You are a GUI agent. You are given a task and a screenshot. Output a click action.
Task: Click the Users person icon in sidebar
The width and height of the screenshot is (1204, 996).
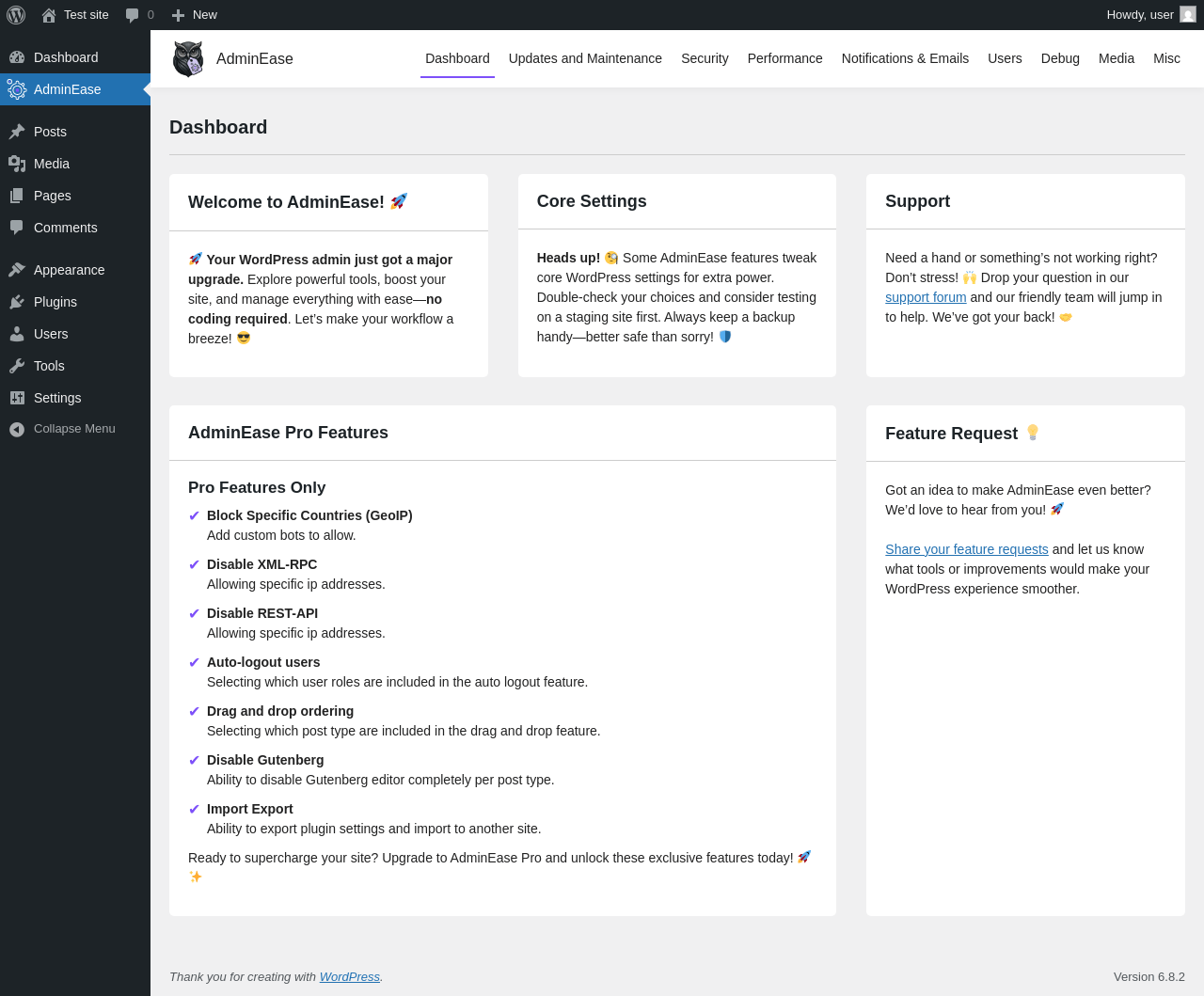17,334
